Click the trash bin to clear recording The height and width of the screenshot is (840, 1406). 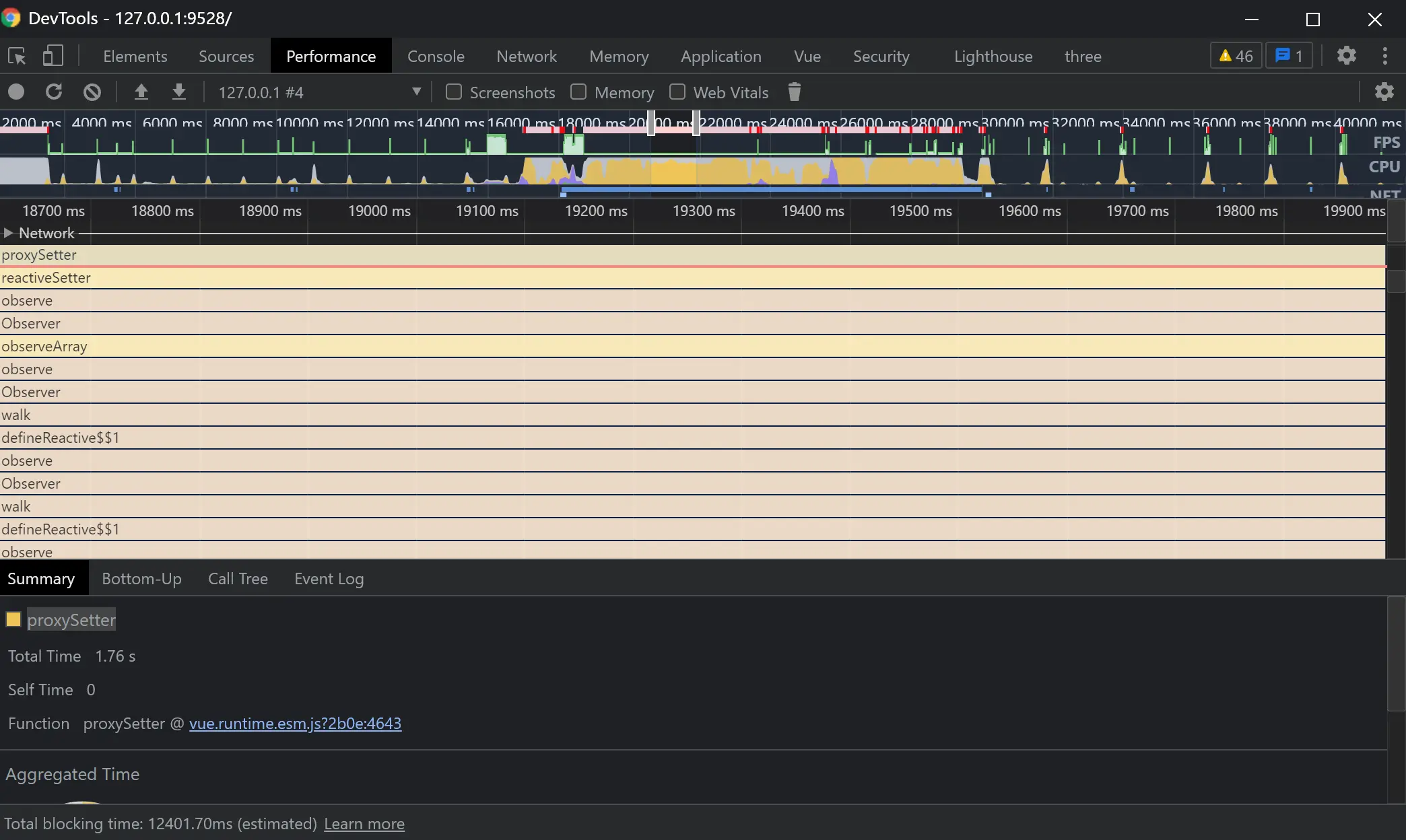point(795,92)
